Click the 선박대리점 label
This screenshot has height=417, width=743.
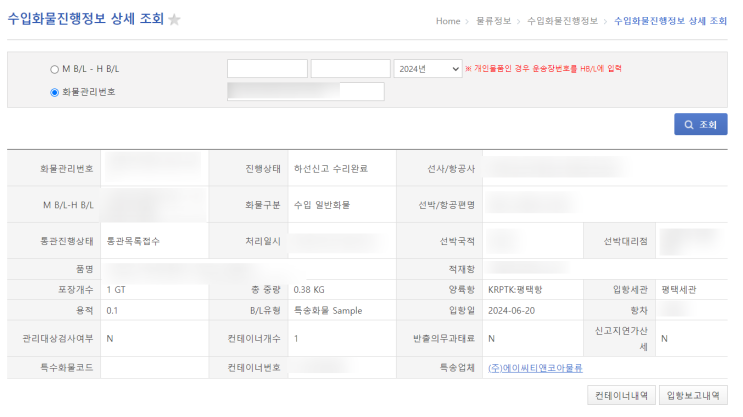point(625,241)
